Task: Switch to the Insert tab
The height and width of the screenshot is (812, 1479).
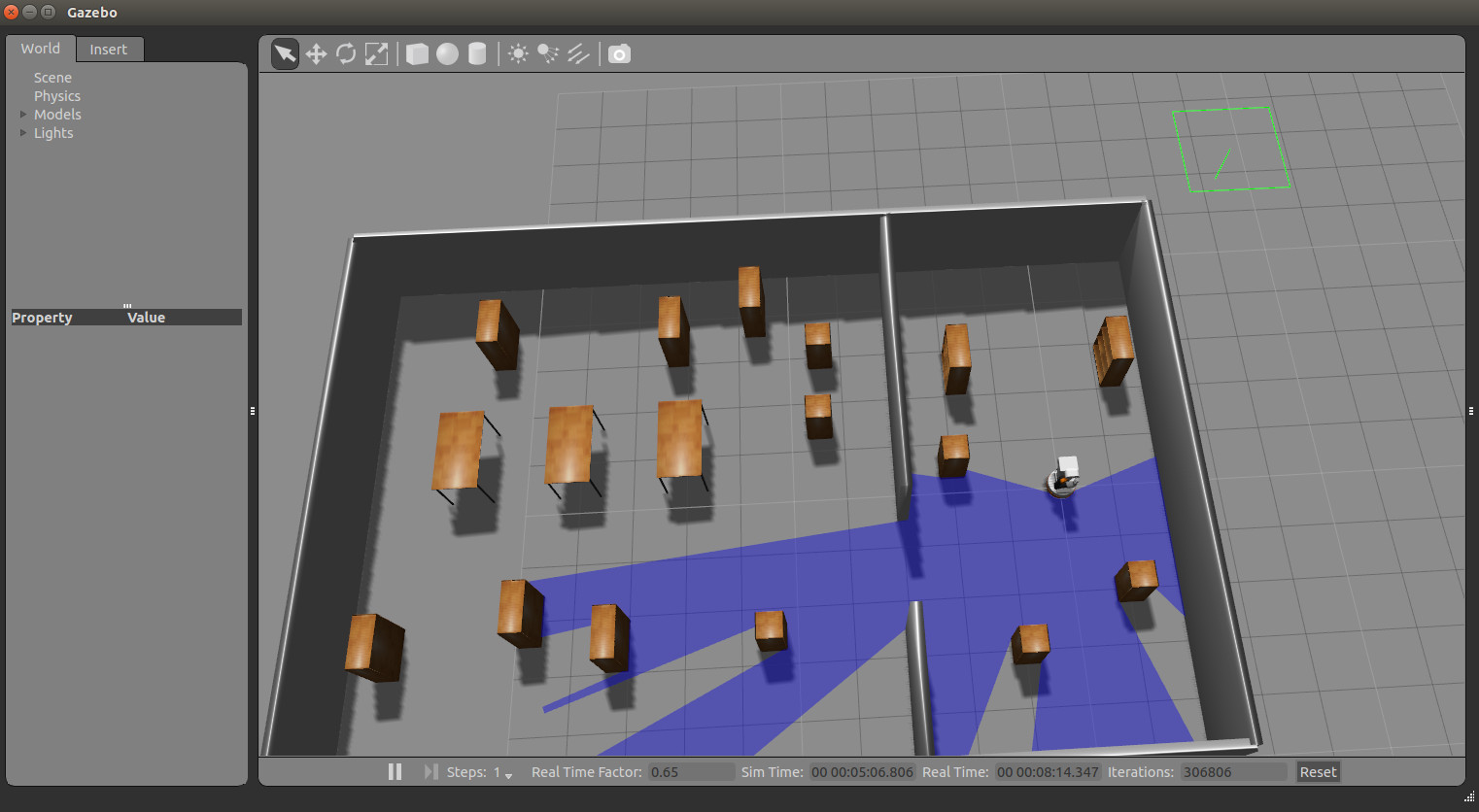Action: pos(108,50)
